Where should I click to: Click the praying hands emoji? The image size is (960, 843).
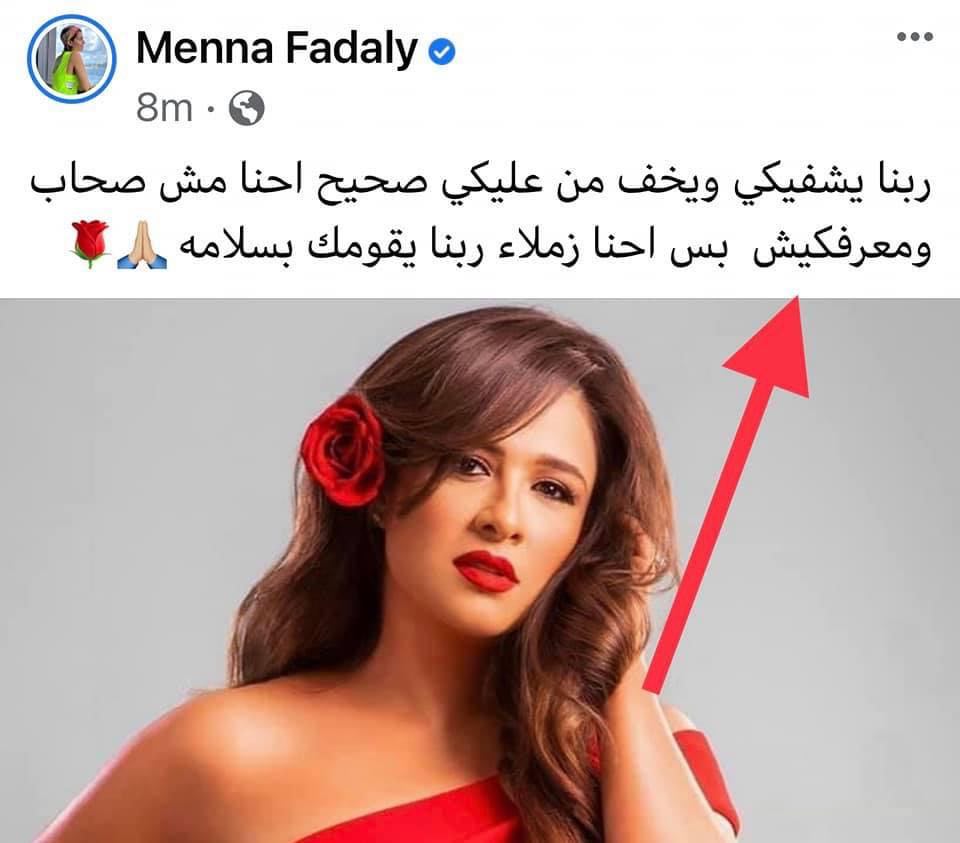click(142, 245)
